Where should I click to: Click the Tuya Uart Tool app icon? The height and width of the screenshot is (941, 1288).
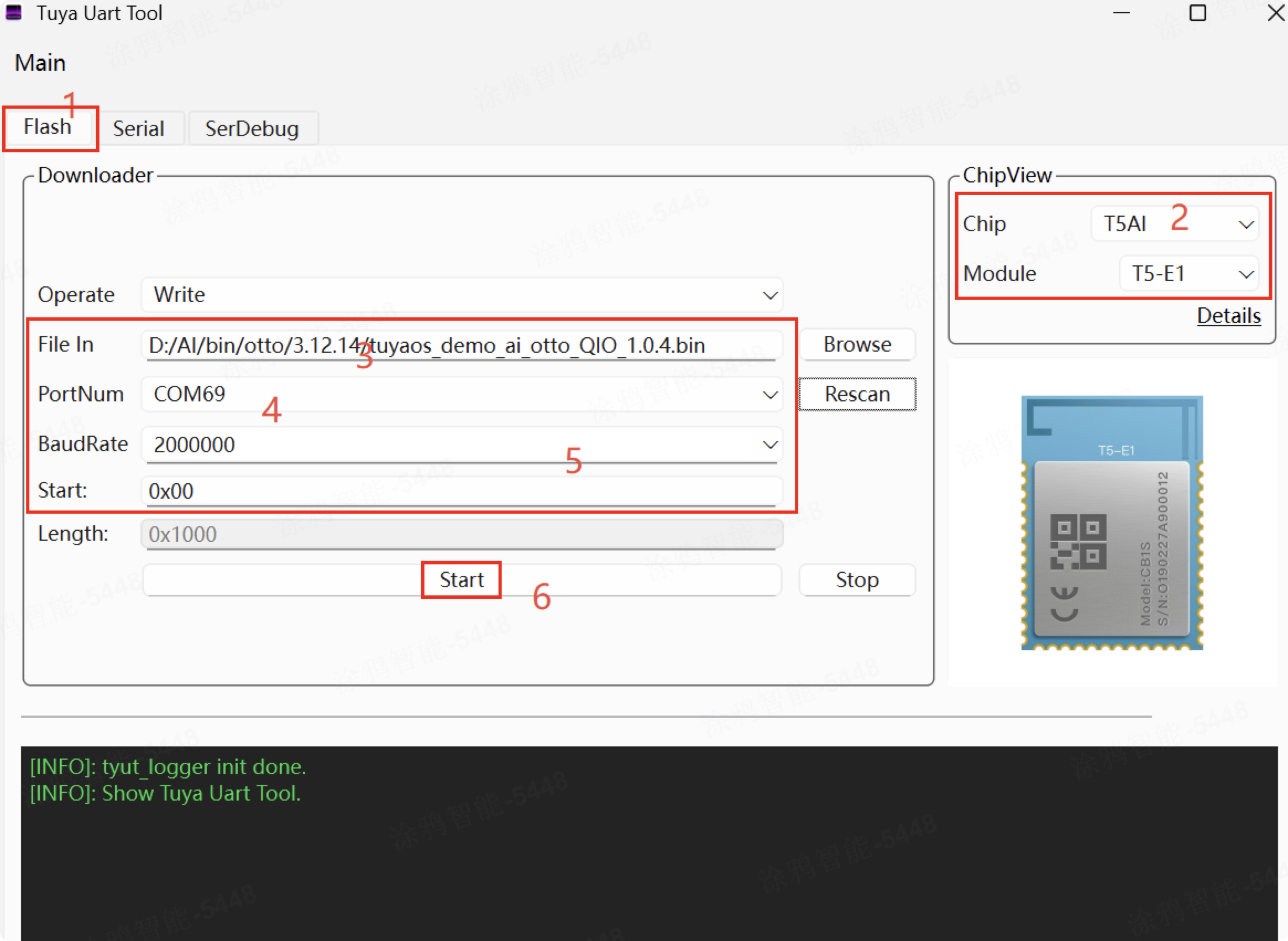pyautogui.click(x=14, y=13)
